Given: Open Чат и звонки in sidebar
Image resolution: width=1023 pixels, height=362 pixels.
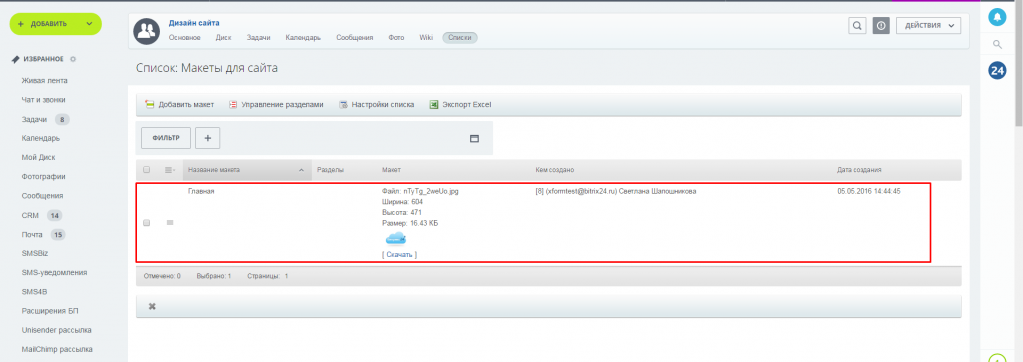Looking at the screenshot, I should tap(43, 100).
